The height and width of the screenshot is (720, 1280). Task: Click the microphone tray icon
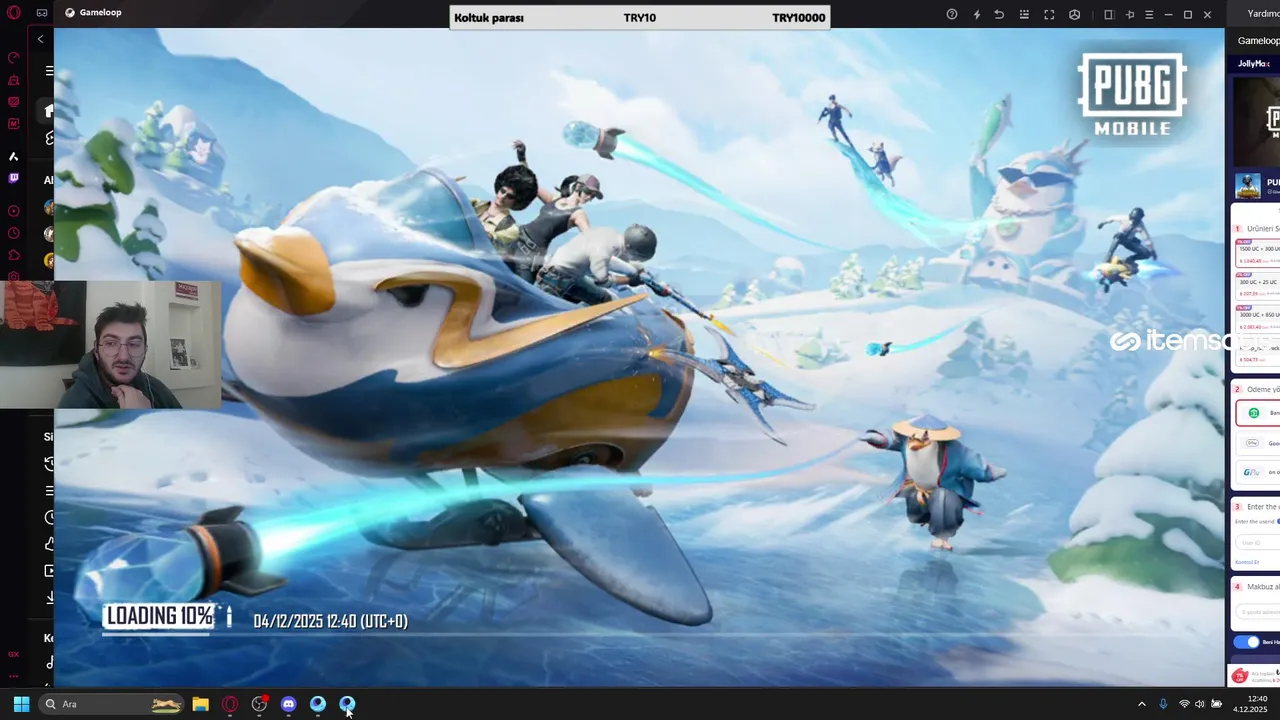click(1163, 704)
